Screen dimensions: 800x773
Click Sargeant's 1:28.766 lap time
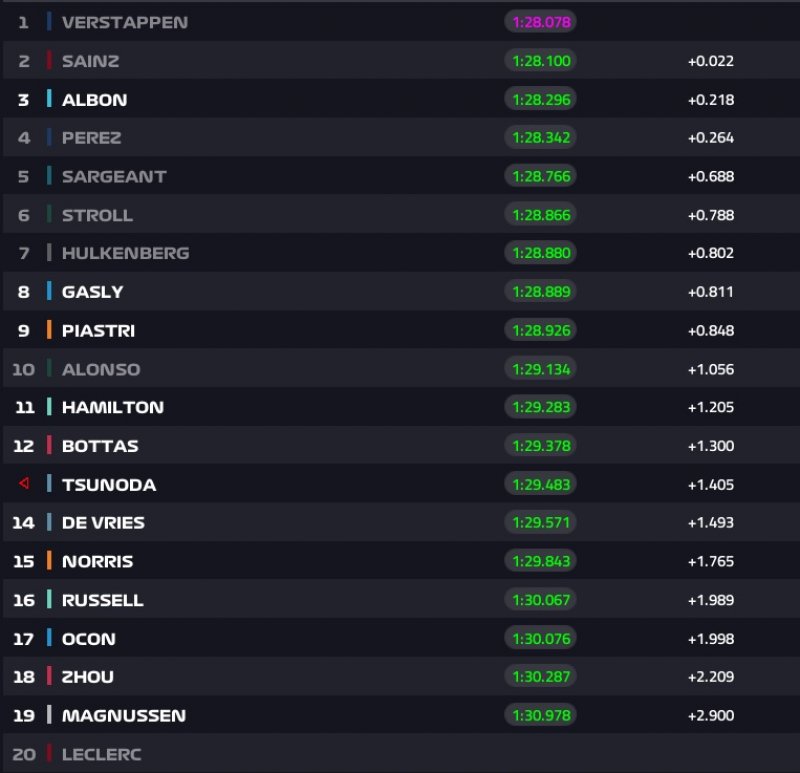540,176
